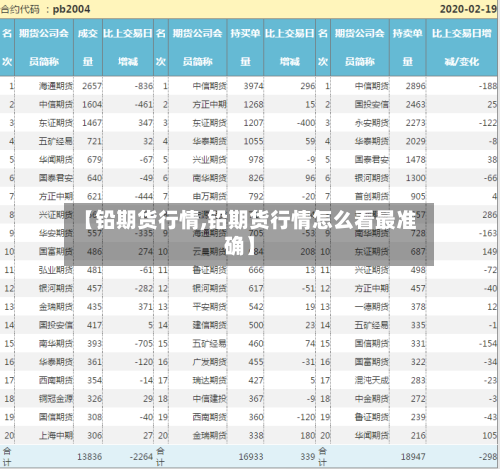Screen dimensions: 500x469
Task: Click the 混沌天成 company name
Action: (372, 380)
